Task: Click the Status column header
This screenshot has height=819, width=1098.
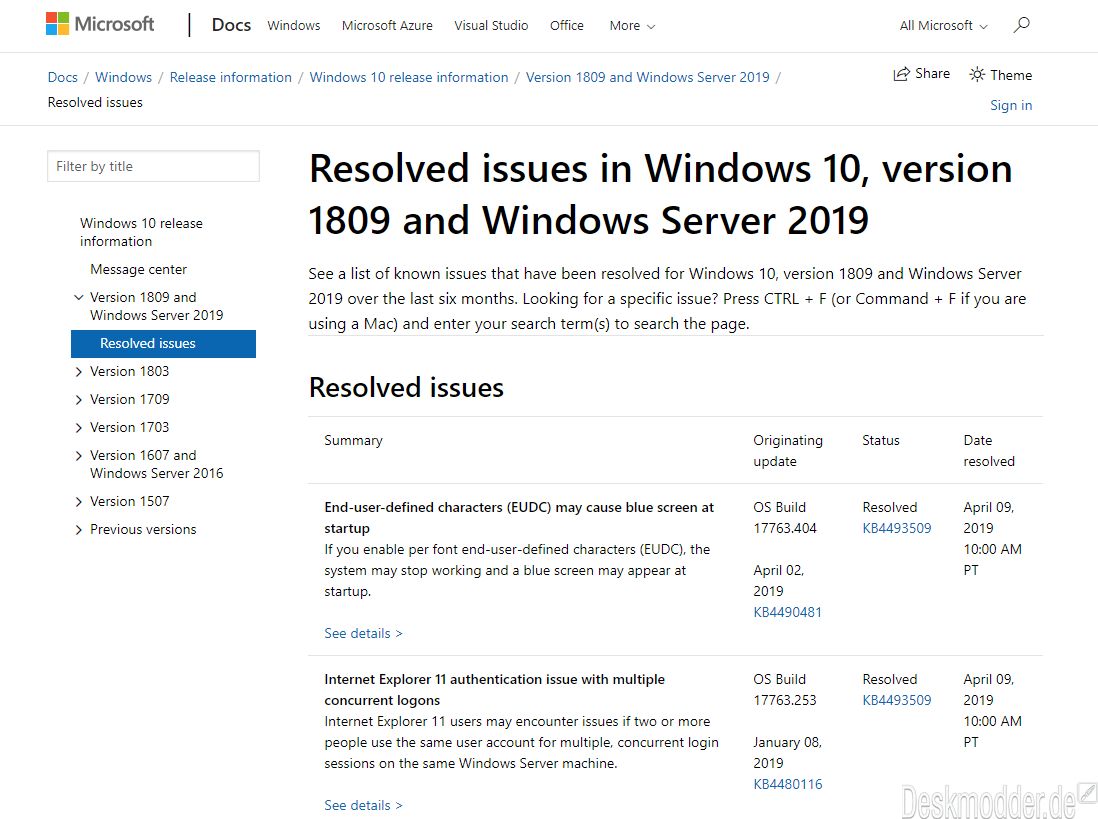Action: pos(881,440)
